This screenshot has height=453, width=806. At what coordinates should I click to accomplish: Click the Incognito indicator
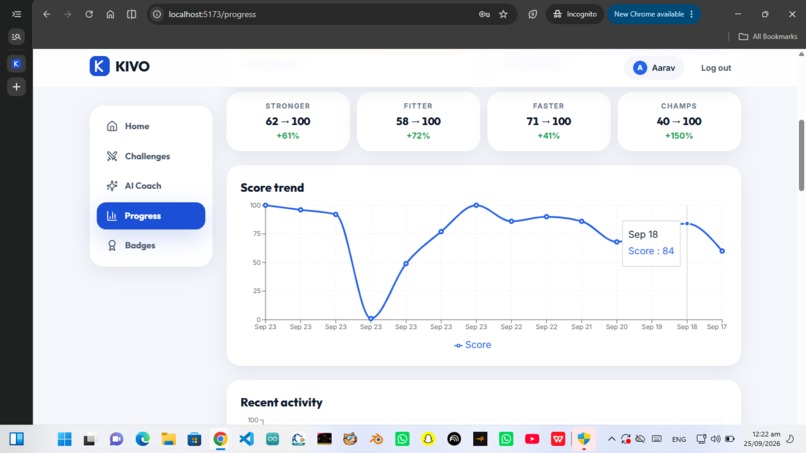point(575,14)
